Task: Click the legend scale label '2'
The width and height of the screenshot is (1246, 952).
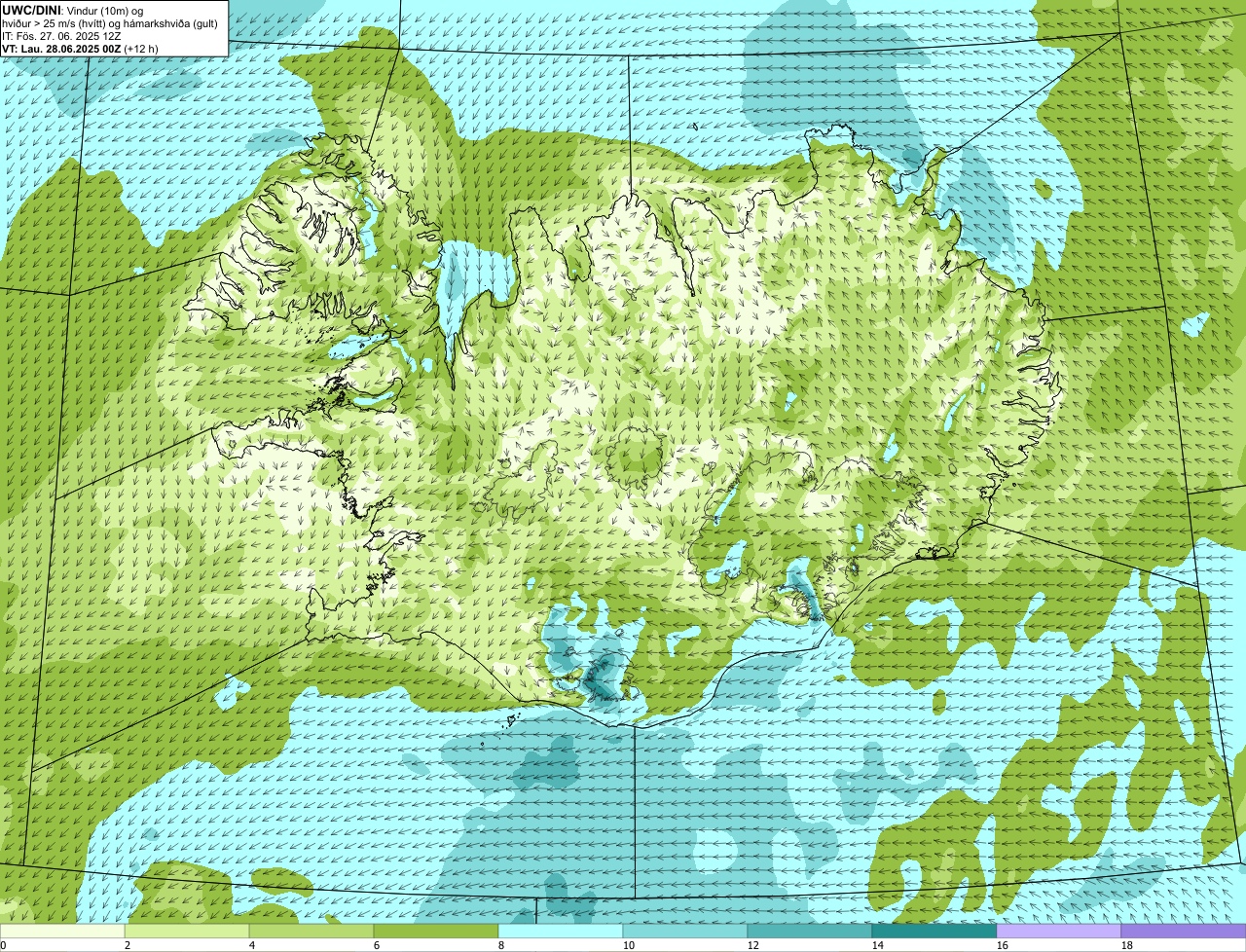Action: pyautogui.click(x=128, y=945)
